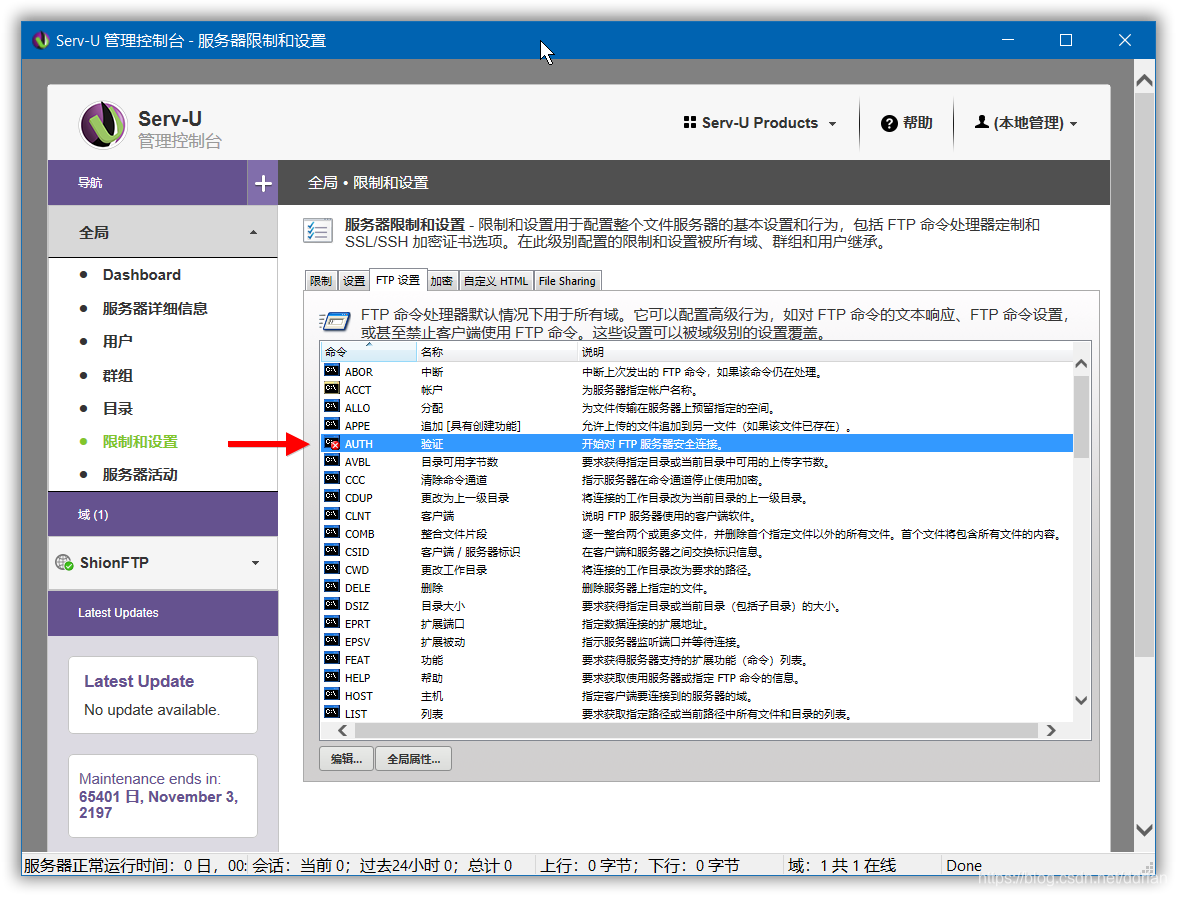Open the File Sharing tab

point(567,281)
